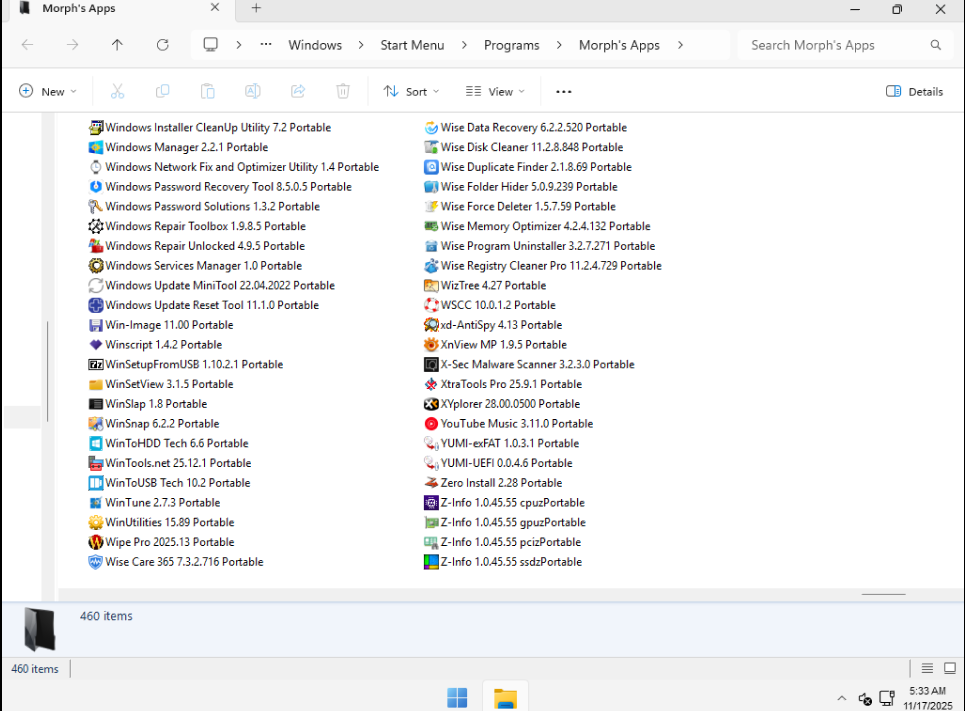Click the Wise Duplicate Finder icon
The width and height of the screenshot is (965, 711).
click(x=431, y=167)
